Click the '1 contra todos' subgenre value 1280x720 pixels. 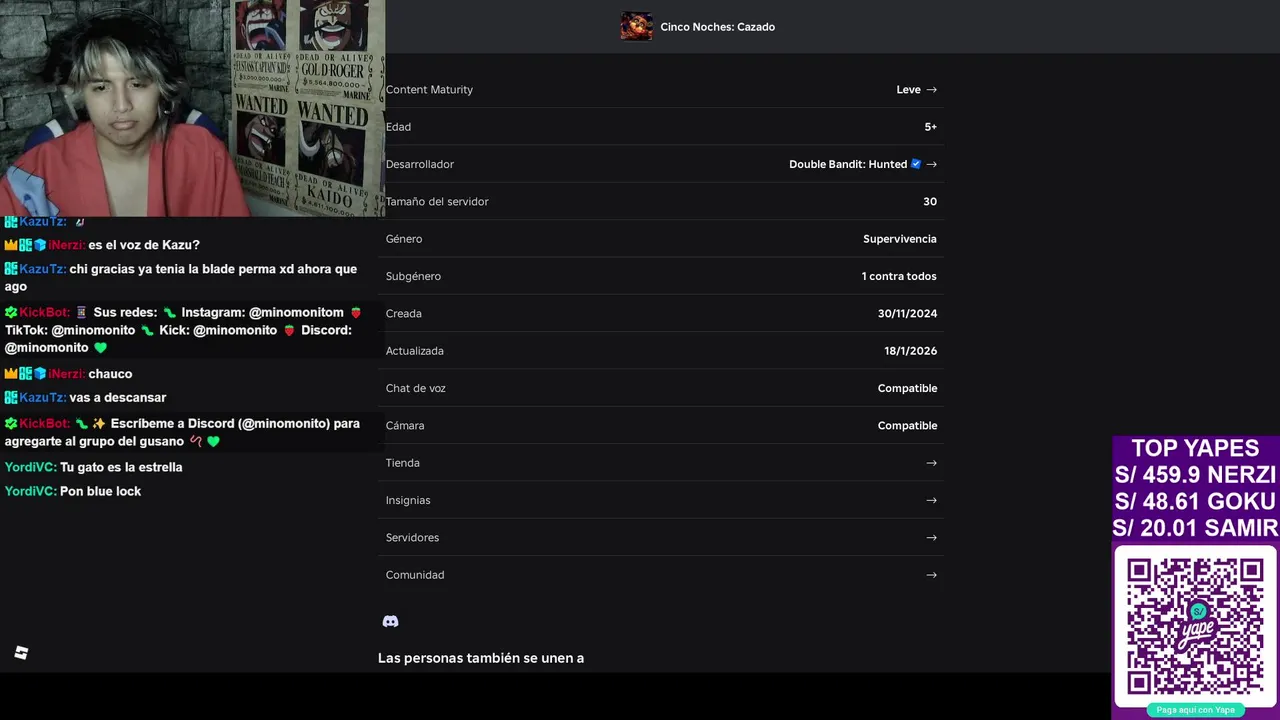click(899, 276)
